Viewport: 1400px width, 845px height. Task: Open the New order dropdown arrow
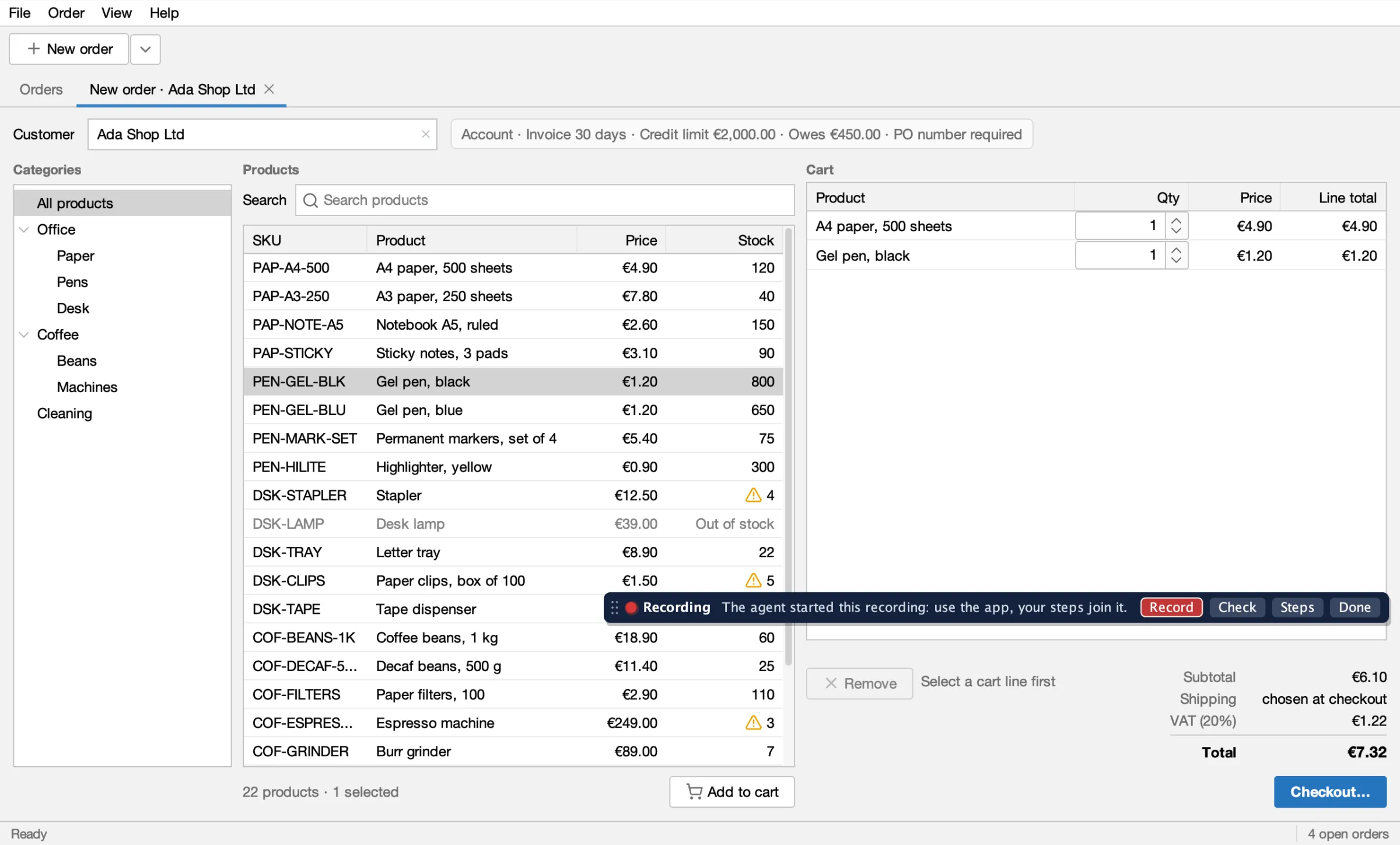(145, 49)
